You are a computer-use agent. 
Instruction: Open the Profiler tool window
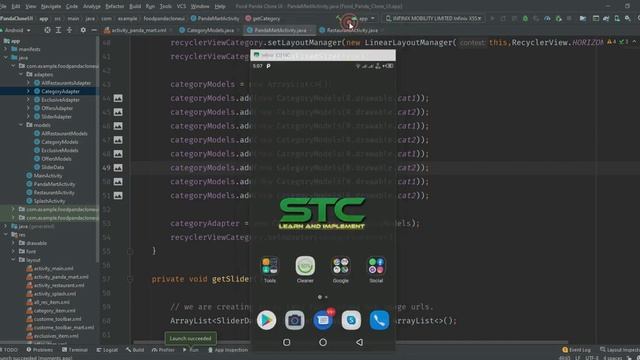point(163,350)
